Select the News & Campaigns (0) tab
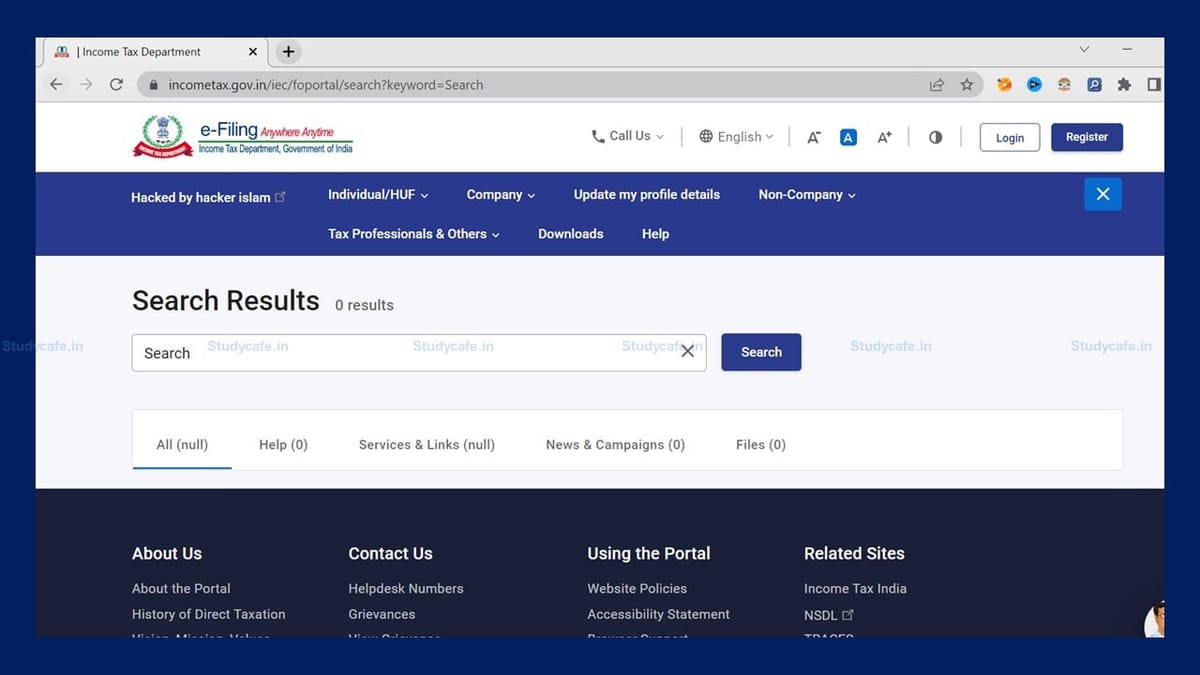Image resolution: width=1200 pixels, height=675 pixels. (x=615, y=445)
